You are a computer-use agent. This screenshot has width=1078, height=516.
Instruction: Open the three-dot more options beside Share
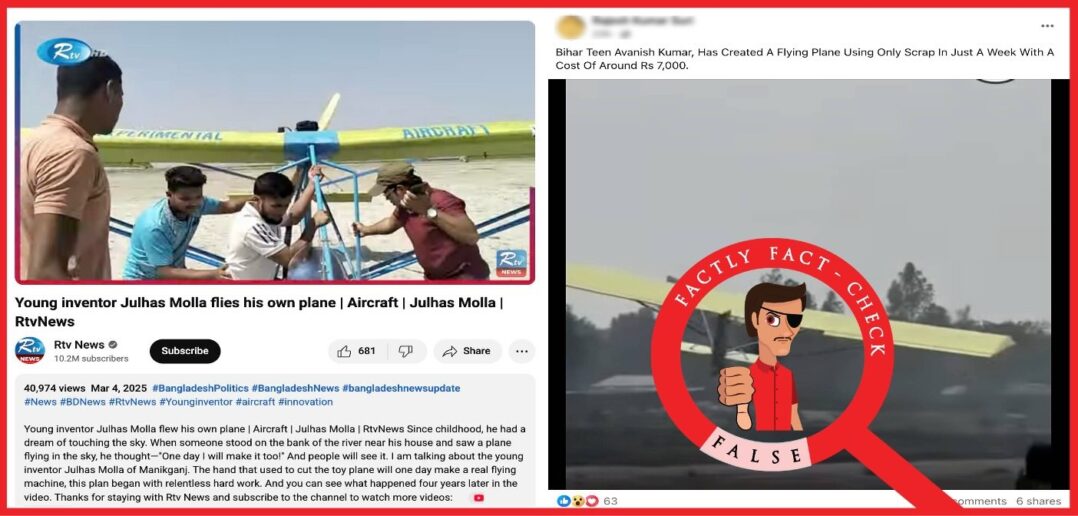522,351
